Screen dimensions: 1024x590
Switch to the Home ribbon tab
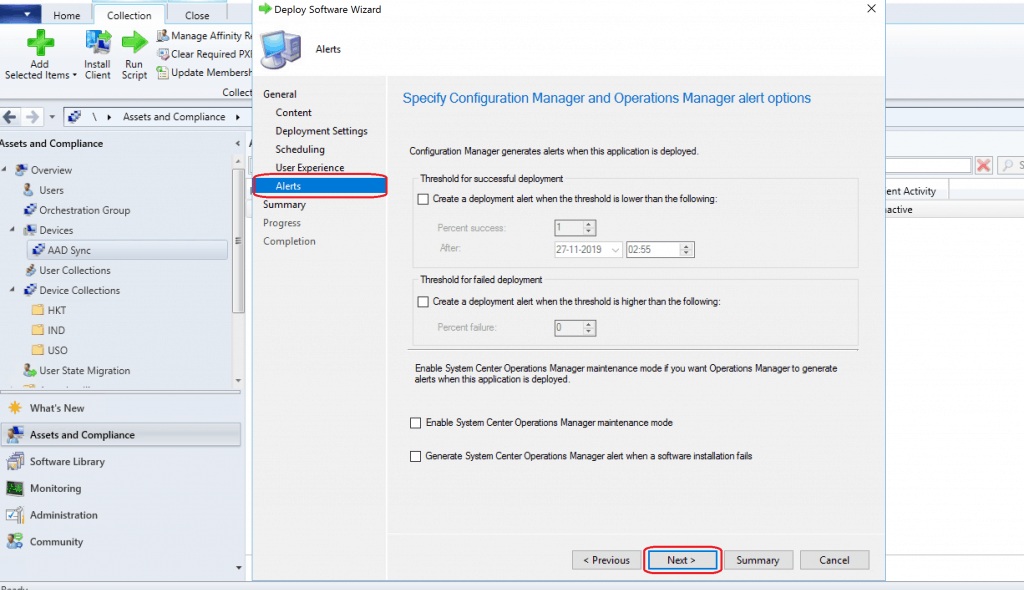67,15
